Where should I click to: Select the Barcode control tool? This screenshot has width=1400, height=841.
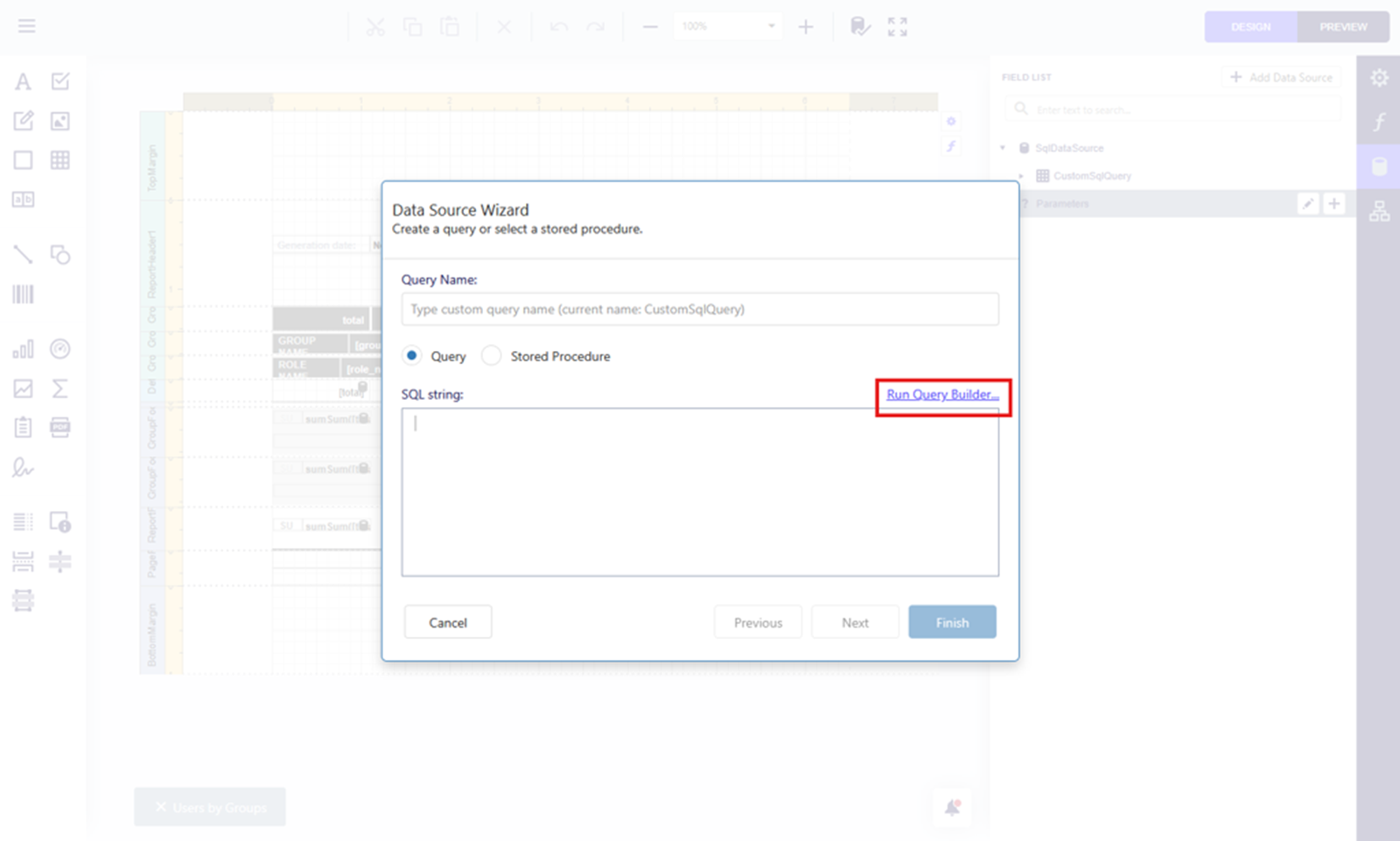tap(23, 294)
